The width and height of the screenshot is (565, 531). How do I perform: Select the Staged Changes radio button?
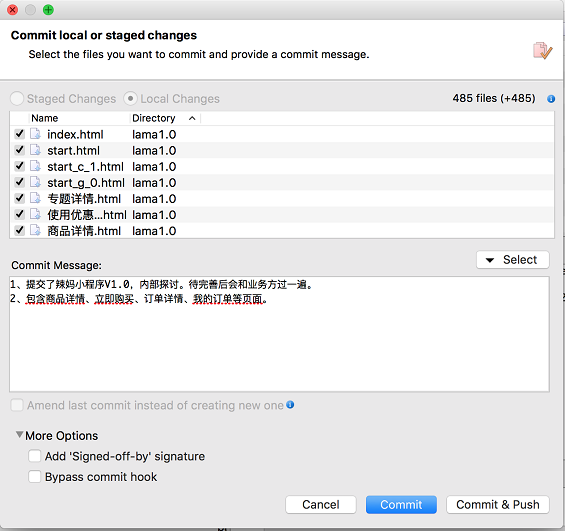tap(17, 98)
